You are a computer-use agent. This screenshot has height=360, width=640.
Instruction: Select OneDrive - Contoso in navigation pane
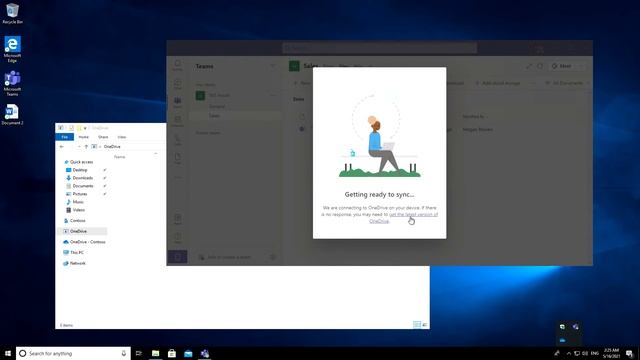pos(87,242)
